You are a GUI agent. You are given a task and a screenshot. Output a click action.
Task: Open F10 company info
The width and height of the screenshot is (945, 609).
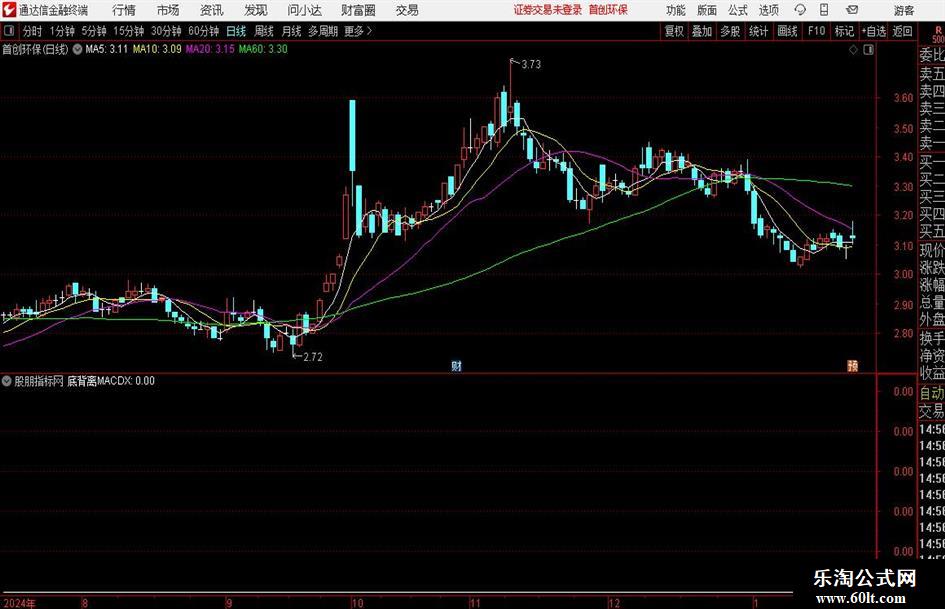(817, 31)
